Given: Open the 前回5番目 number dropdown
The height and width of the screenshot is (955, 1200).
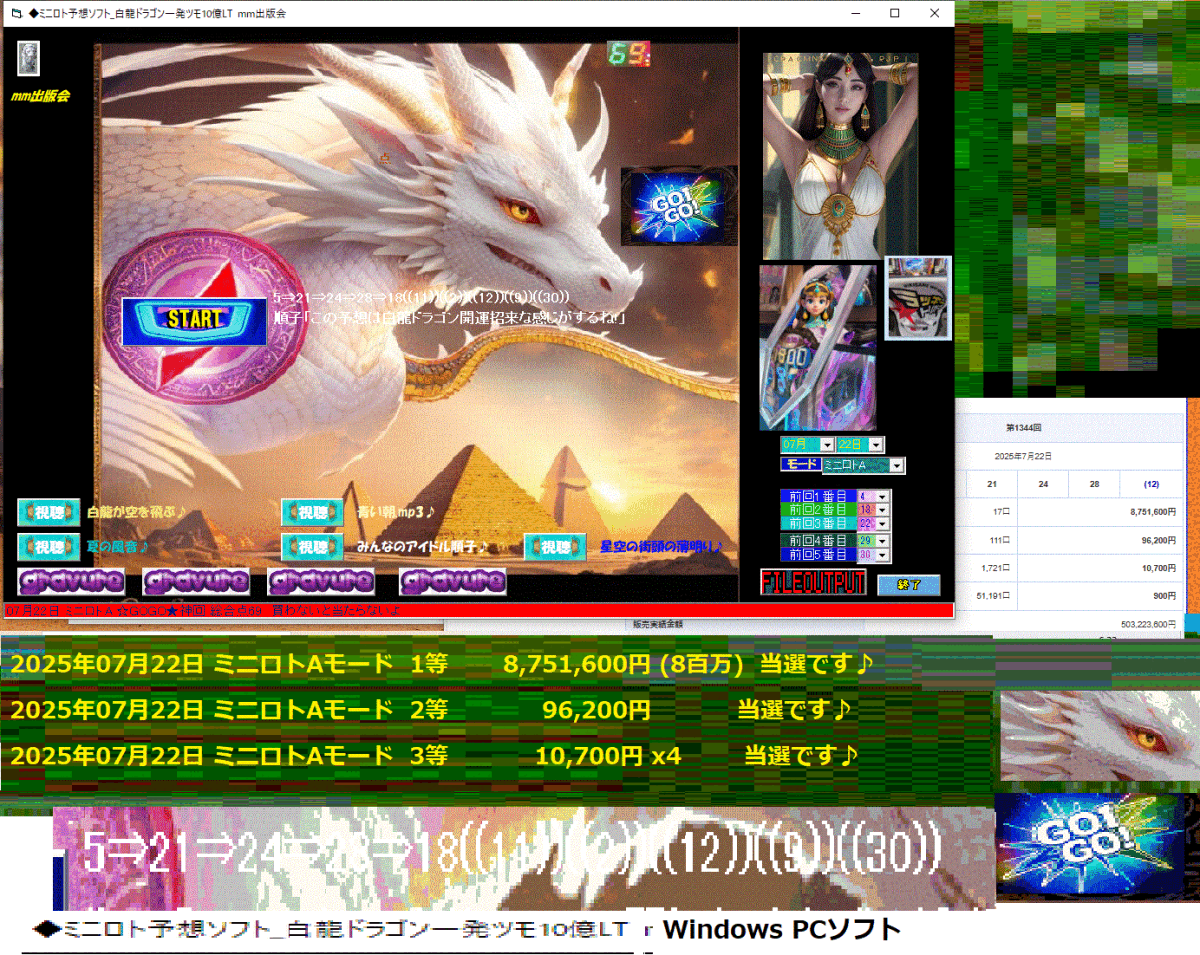Looking at the screenshot, I should click(883, 554).
